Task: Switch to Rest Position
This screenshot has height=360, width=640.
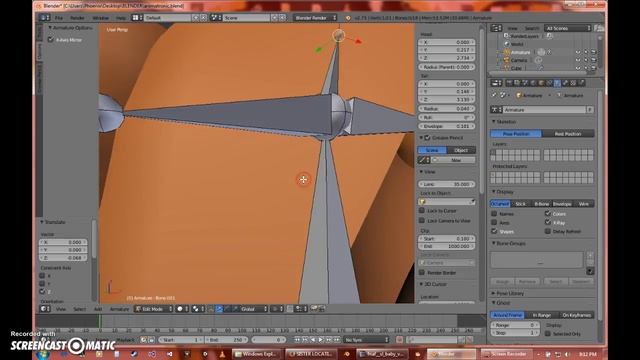Action: (568, 134)
